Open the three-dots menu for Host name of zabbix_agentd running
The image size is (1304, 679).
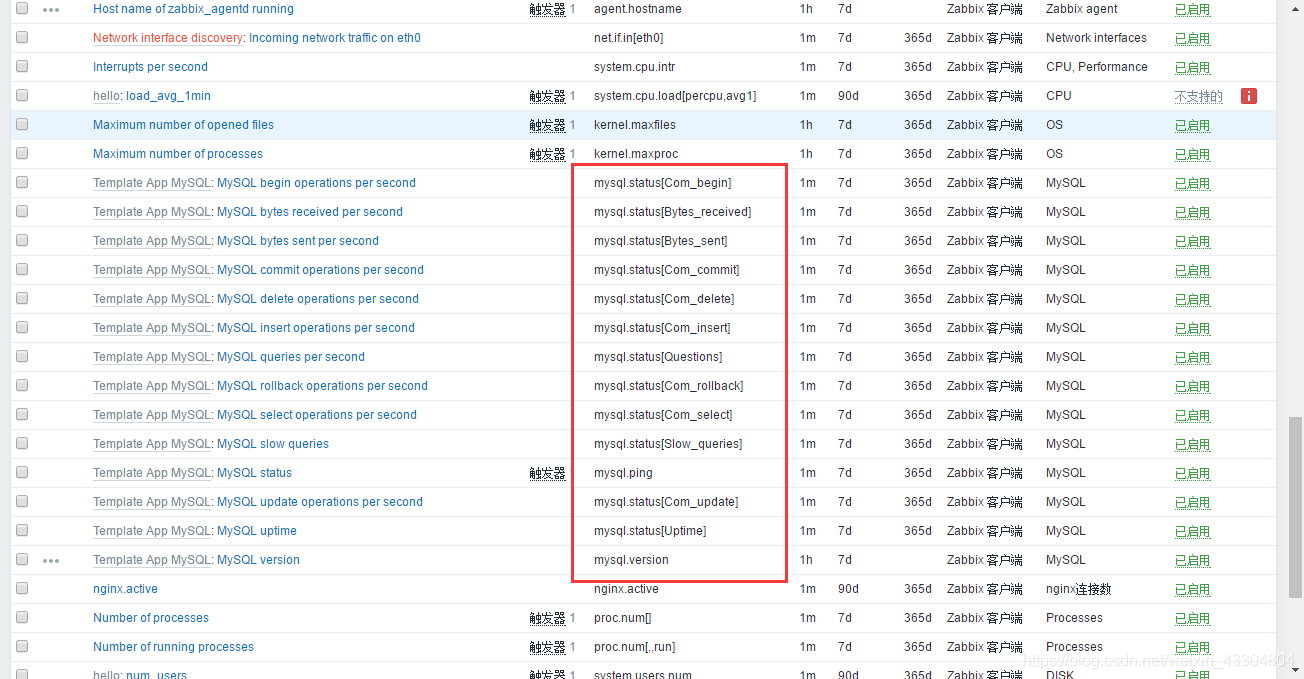[x=51, y=10]
